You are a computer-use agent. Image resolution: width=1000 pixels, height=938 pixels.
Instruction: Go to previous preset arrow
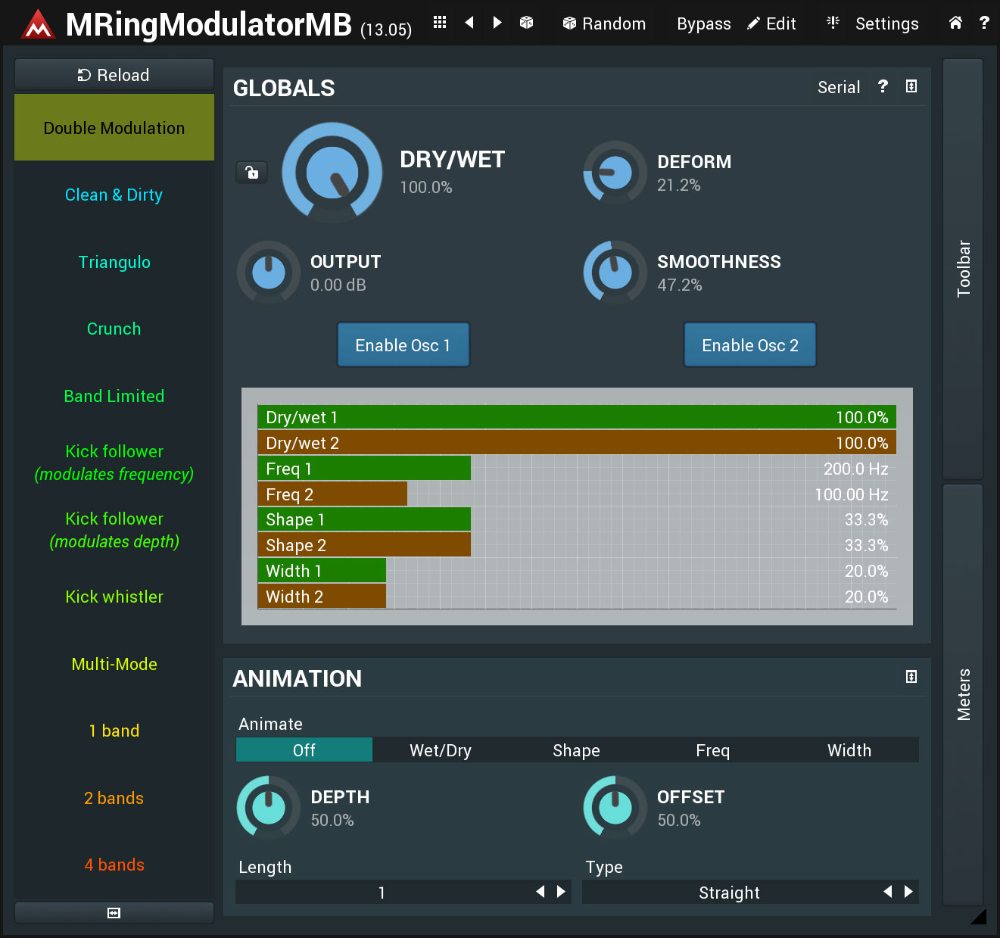click(469, 23)
